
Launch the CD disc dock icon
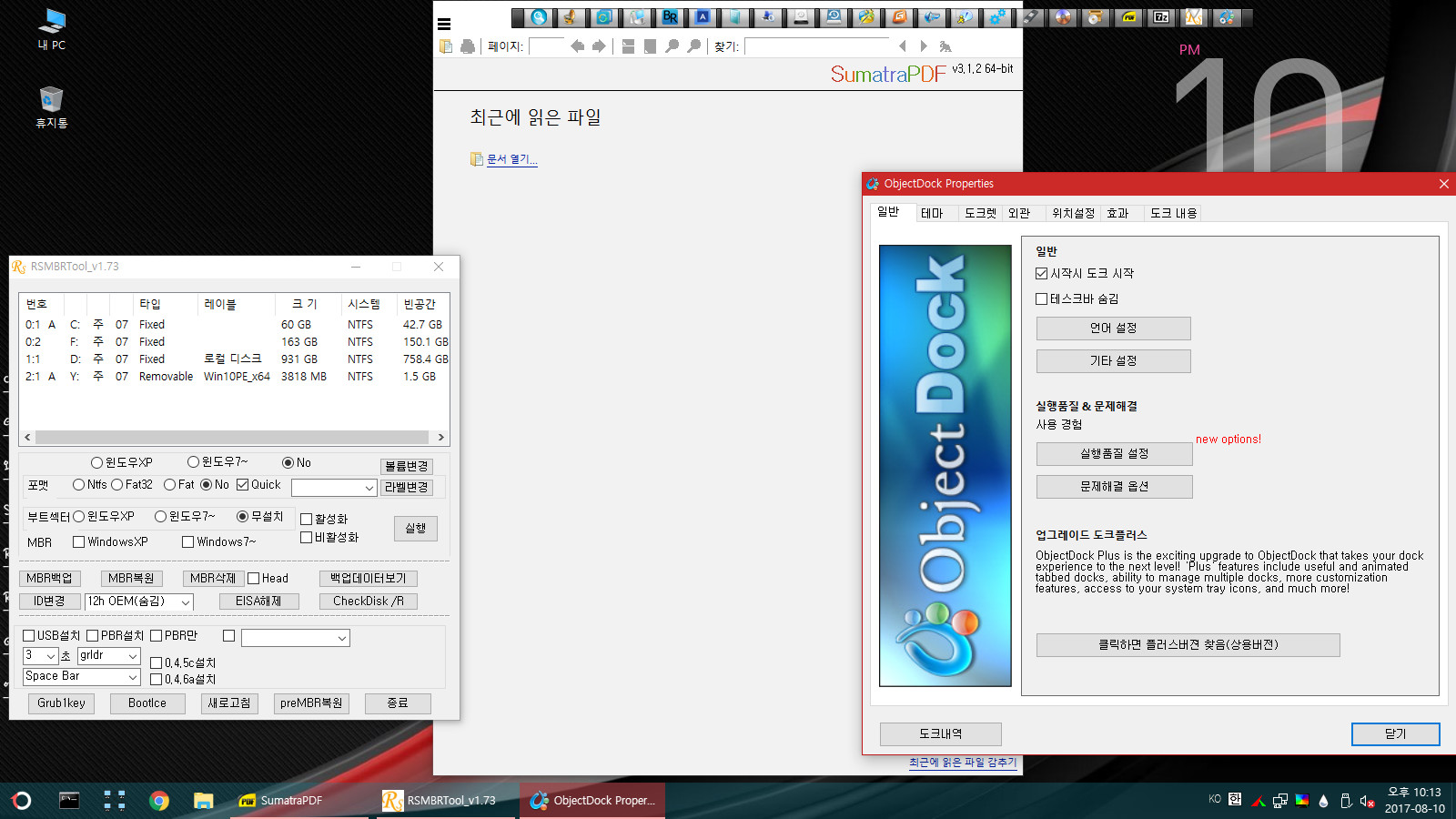click(1063, 17)
